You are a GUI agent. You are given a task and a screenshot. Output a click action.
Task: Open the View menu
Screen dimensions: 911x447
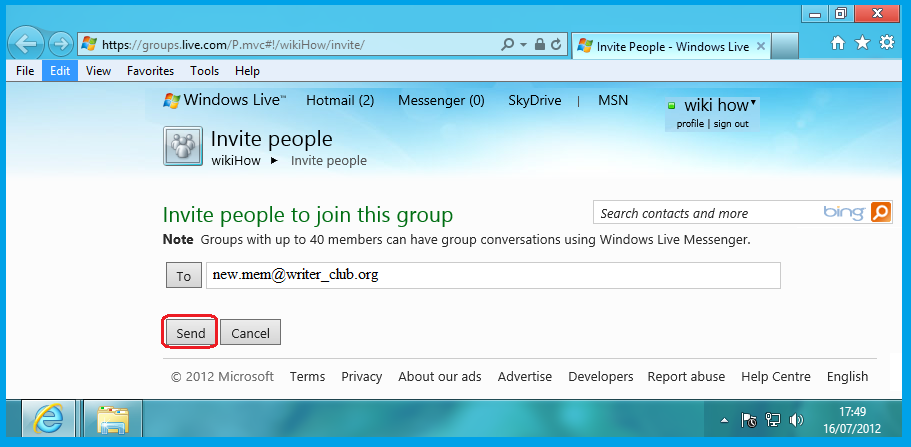coord(98,71)
